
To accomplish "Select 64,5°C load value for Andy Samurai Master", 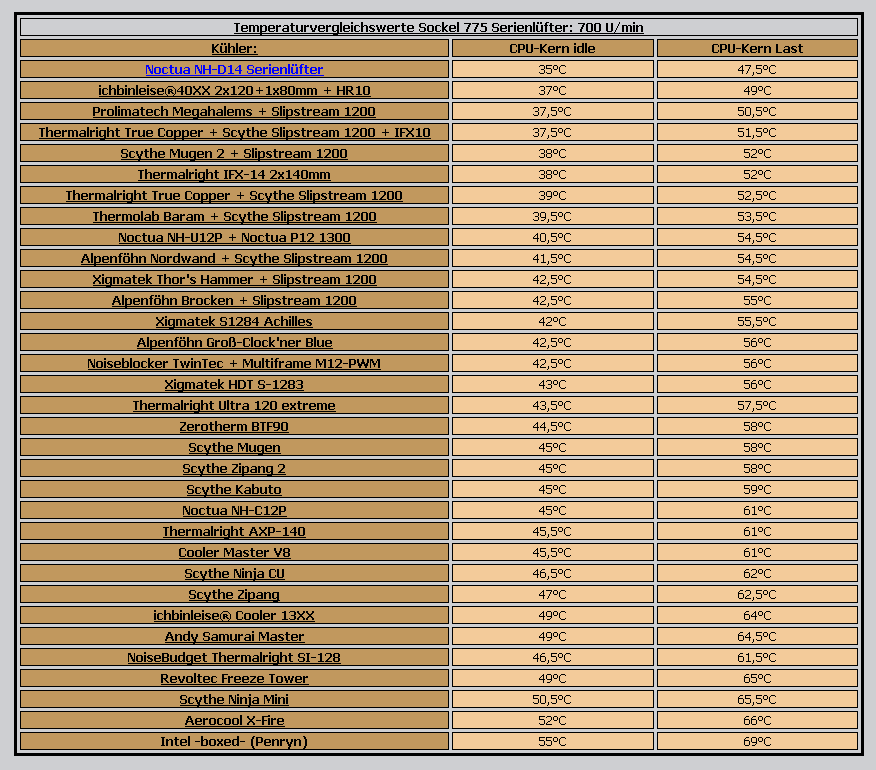I will [757, 636].
